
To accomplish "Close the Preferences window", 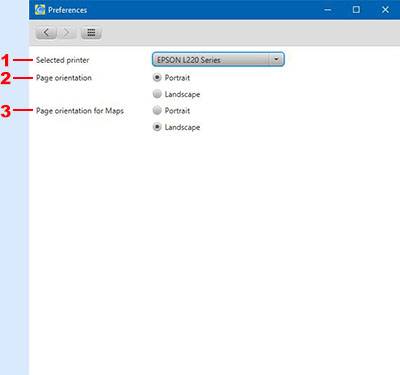I will (385, 10).
